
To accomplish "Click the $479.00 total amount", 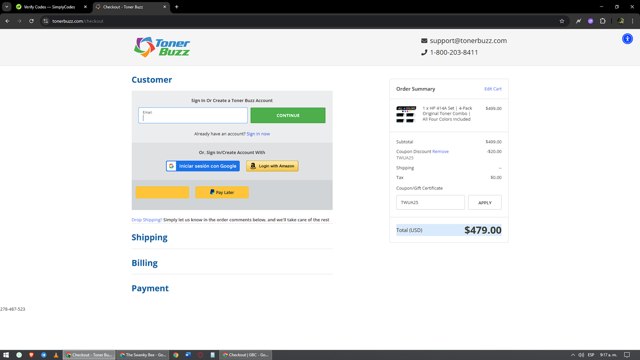I will (x=483, y=230).
